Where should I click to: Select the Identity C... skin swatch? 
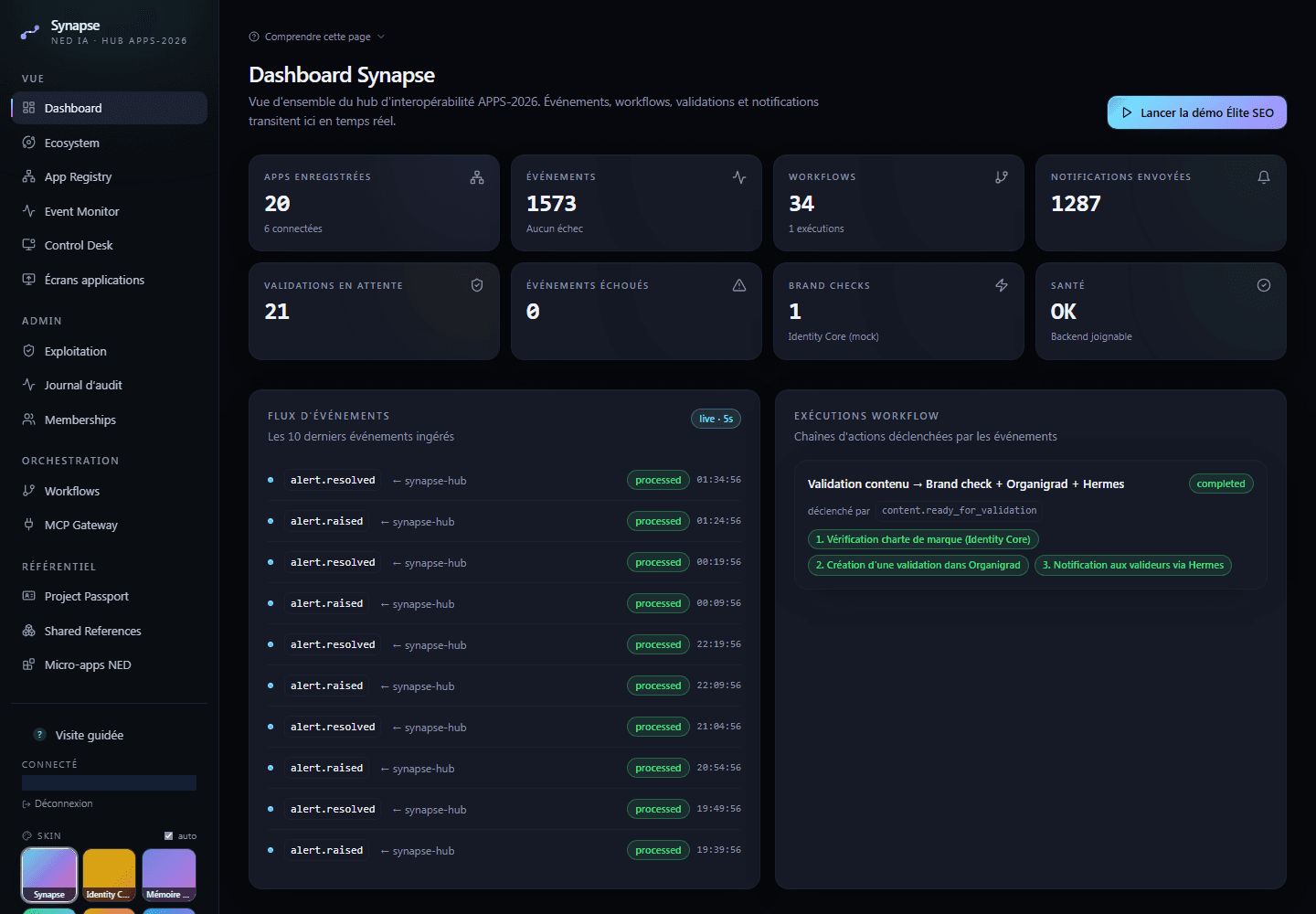[109, 875]
